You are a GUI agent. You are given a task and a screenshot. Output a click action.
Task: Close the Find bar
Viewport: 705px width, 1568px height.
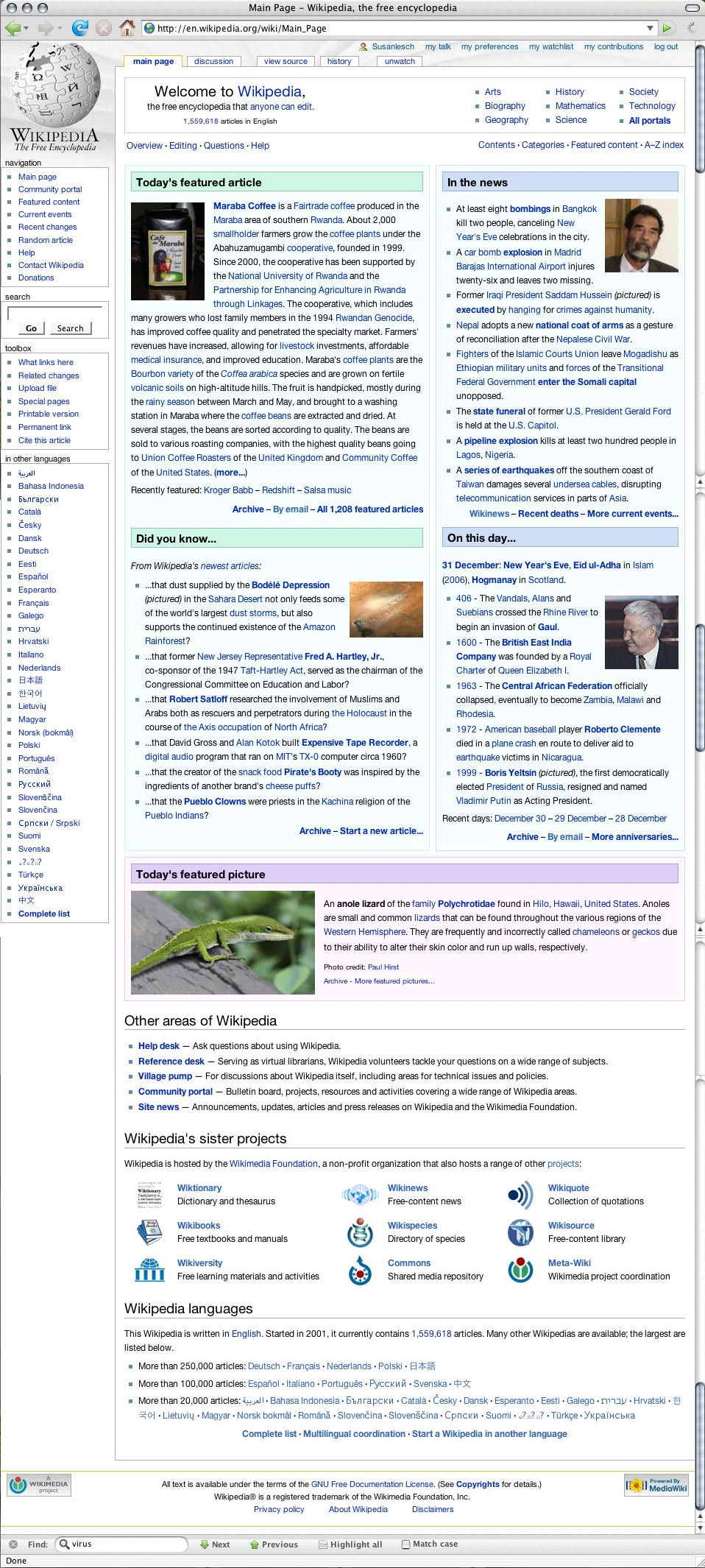13,1544
